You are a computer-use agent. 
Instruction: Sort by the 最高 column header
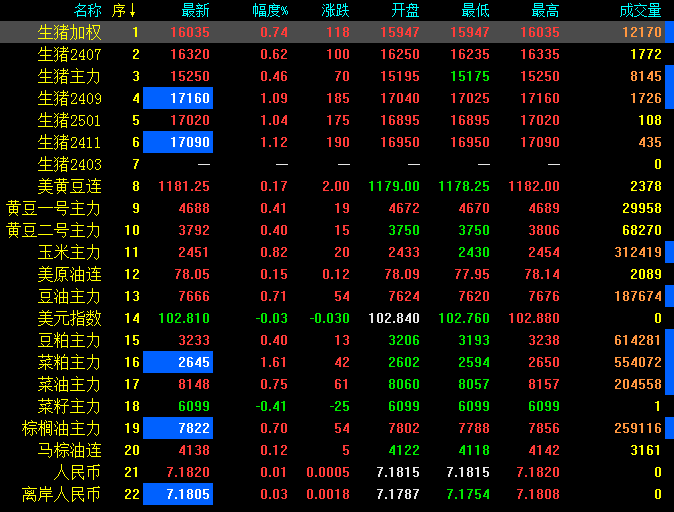point(545,10)
